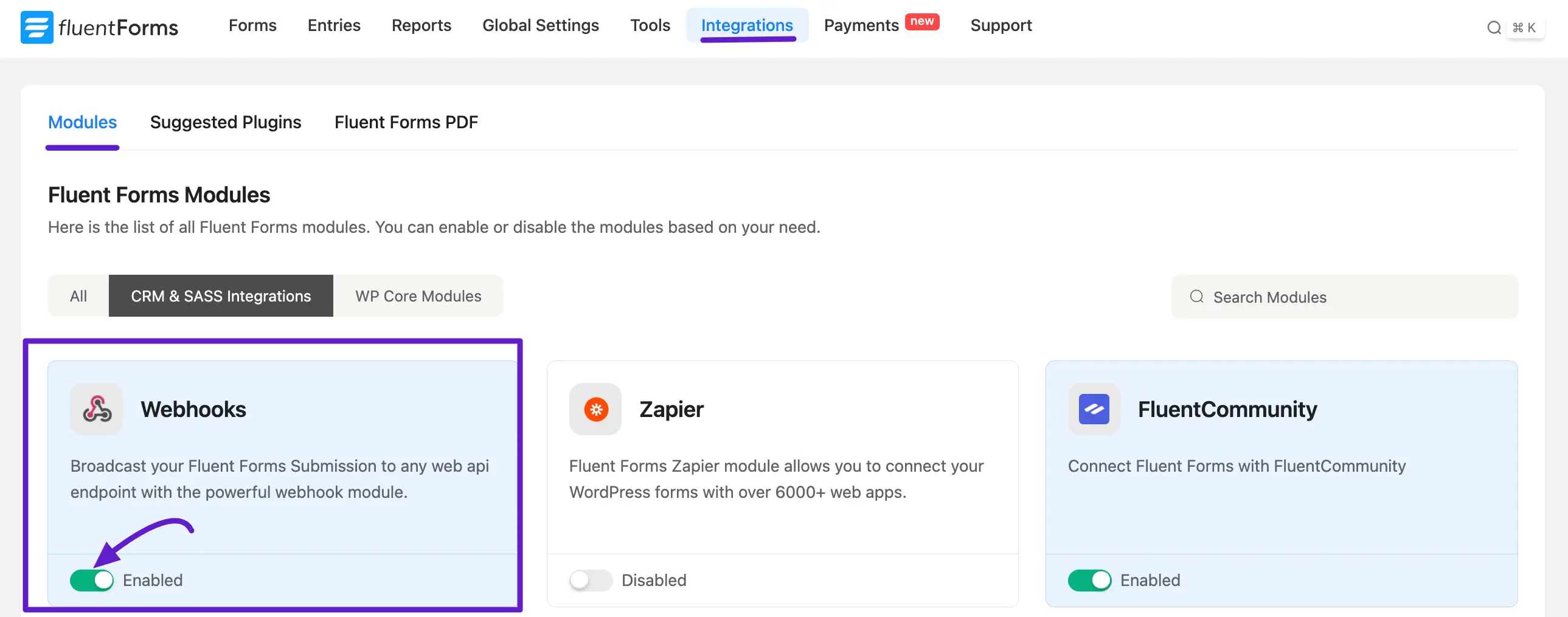Click the magnifier icon in Search Modules

(1196, 296)
